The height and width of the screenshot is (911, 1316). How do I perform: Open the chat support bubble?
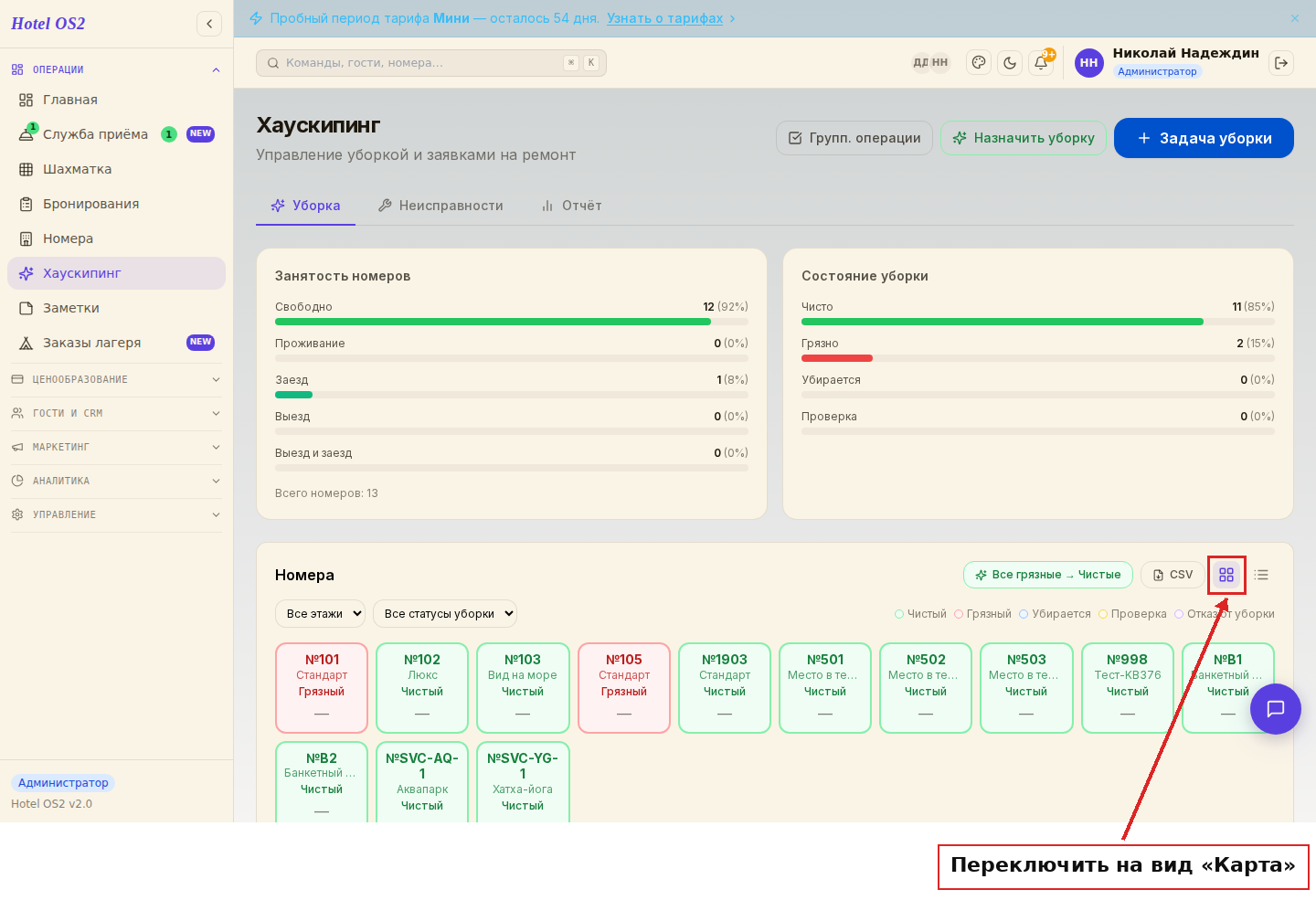[1276, 709]
